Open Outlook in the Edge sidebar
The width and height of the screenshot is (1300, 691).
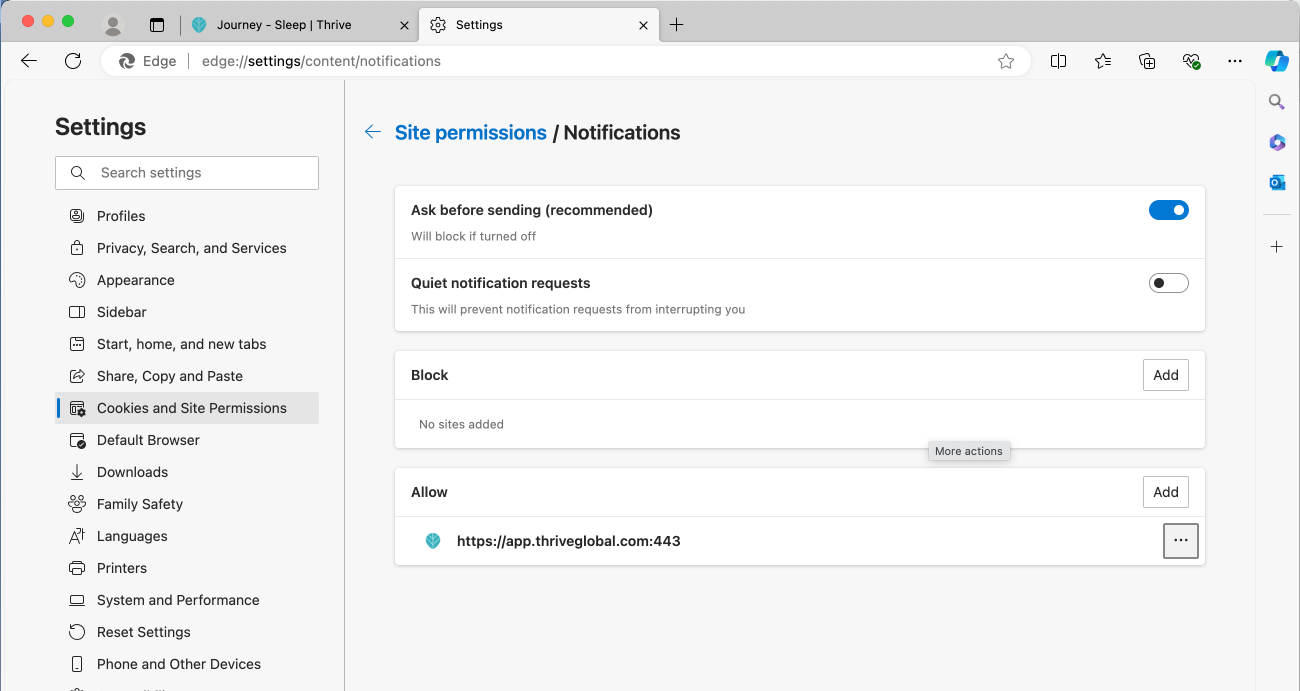coord(1277,182)
